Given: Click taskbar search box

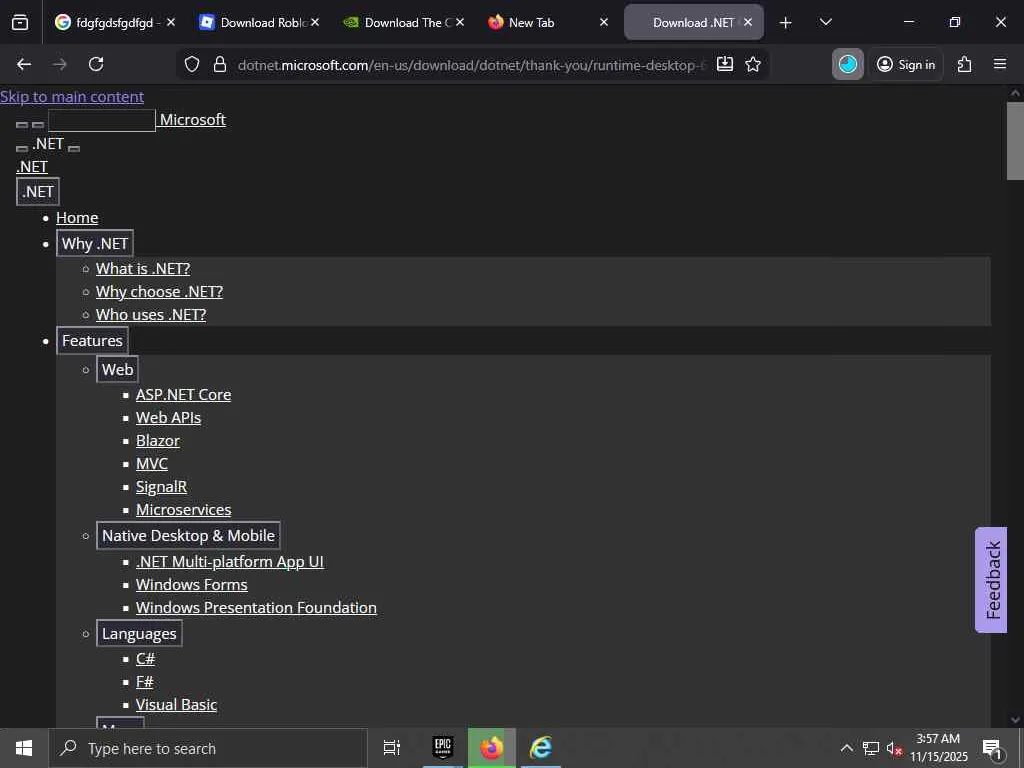Looking at the screenshot, I should click(x=208, y=748).
